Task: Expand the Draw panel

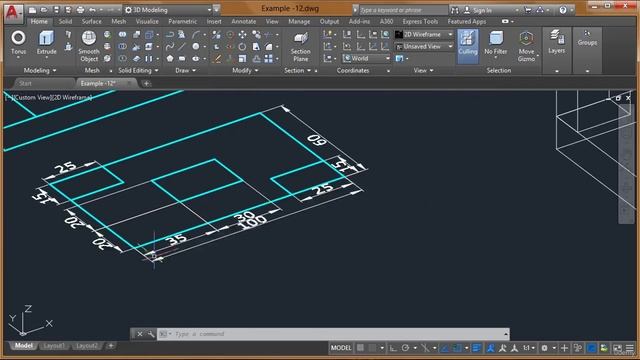Action: (185, 71)
